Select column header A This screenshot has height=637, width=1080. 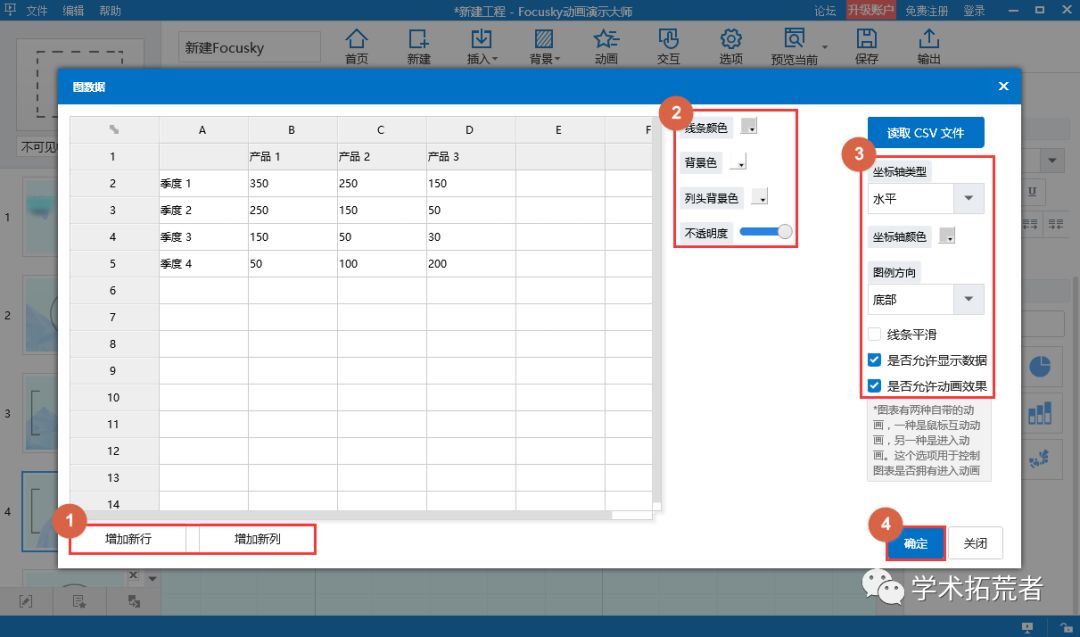click(x=202, y=129)
